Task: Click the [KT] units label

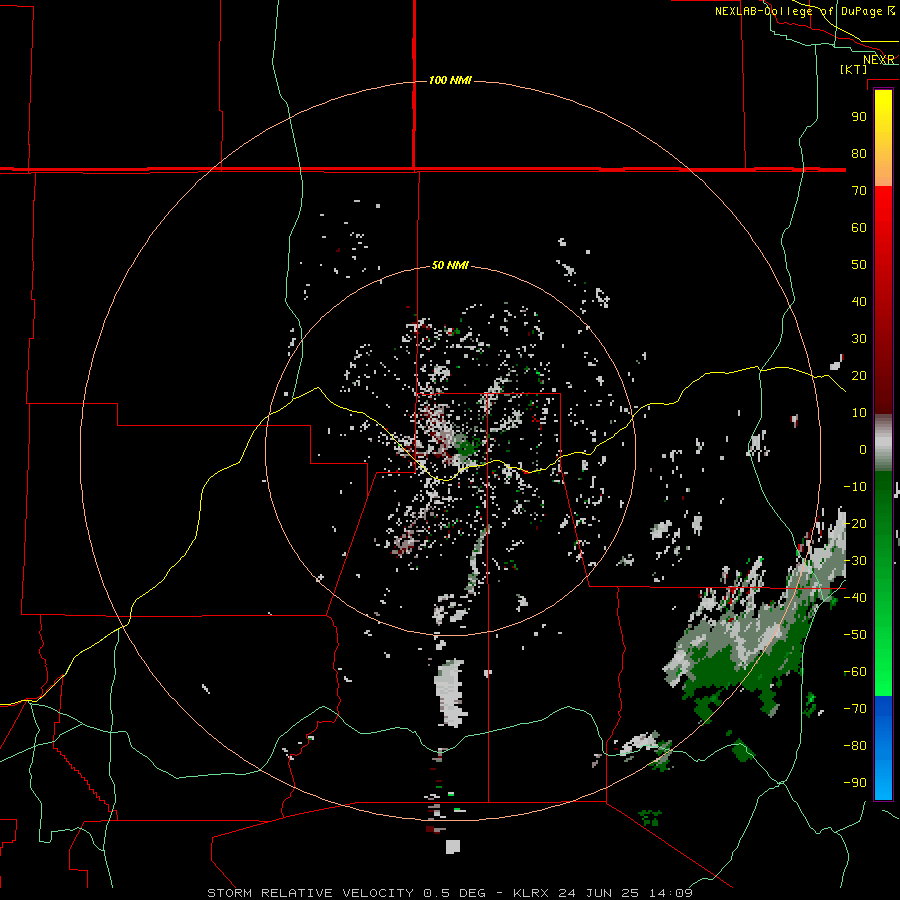Action: tap(854, 69)
